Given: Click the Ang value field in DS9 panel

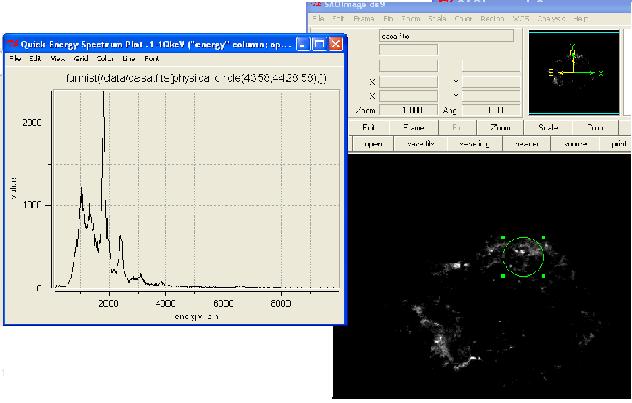Looking at the screenshot, I should [x=491, y=110].
